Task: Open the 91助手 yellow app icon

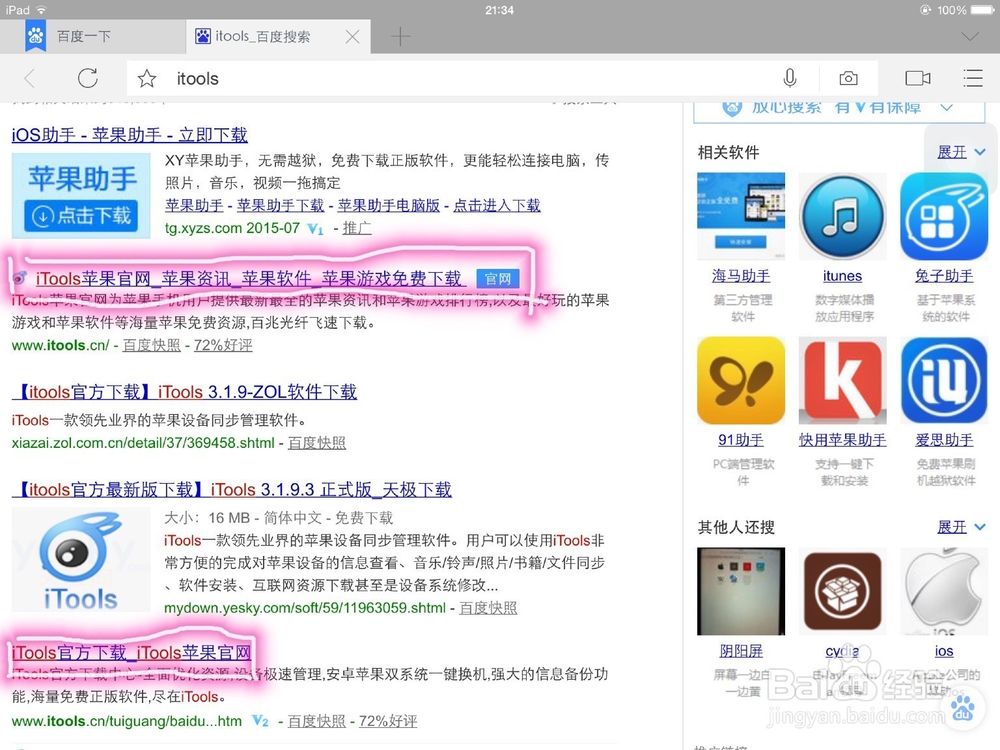Action: 741,381
